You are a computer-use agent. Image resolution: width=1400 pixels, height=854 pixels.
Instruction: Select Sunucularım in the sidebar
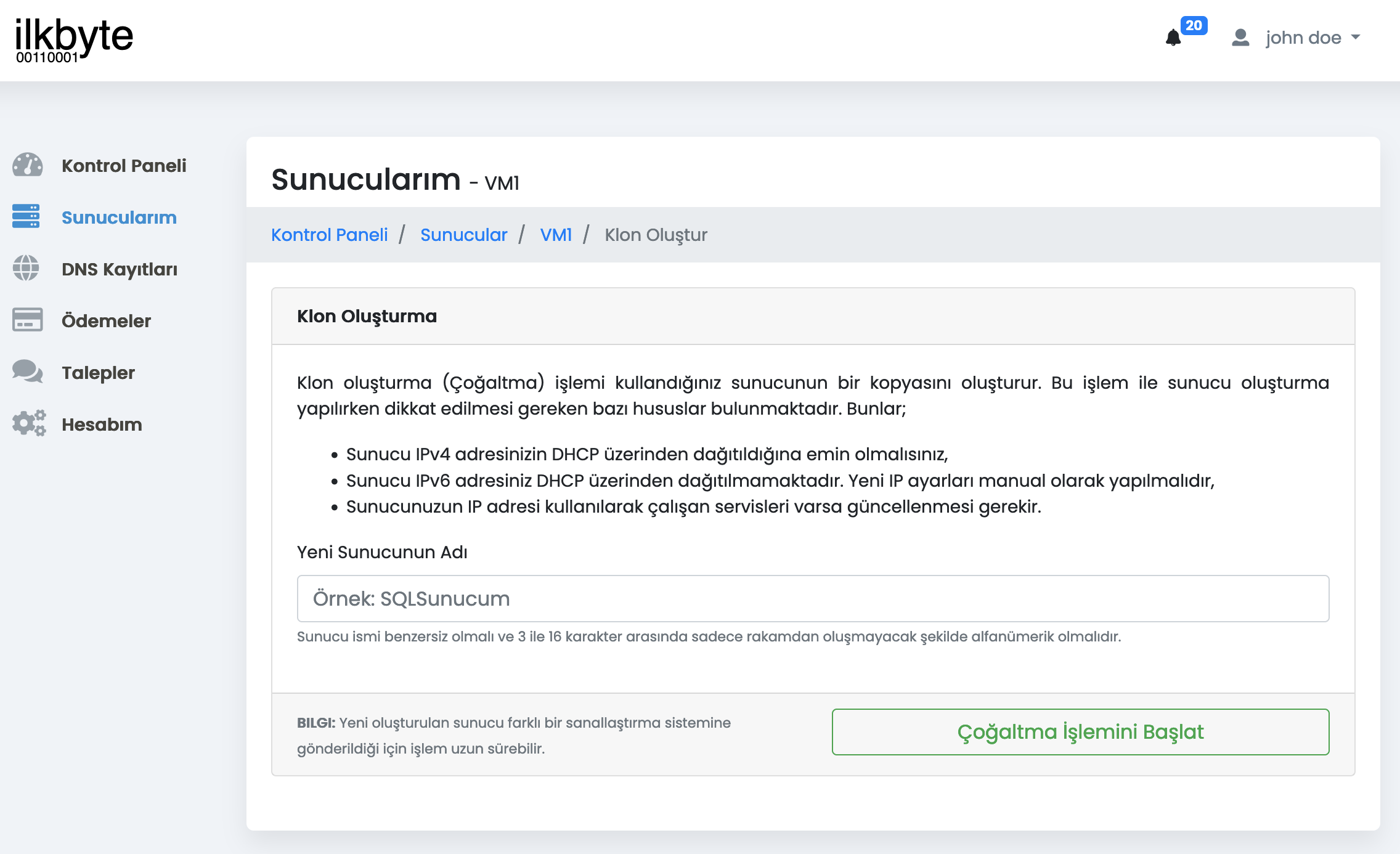119,218
